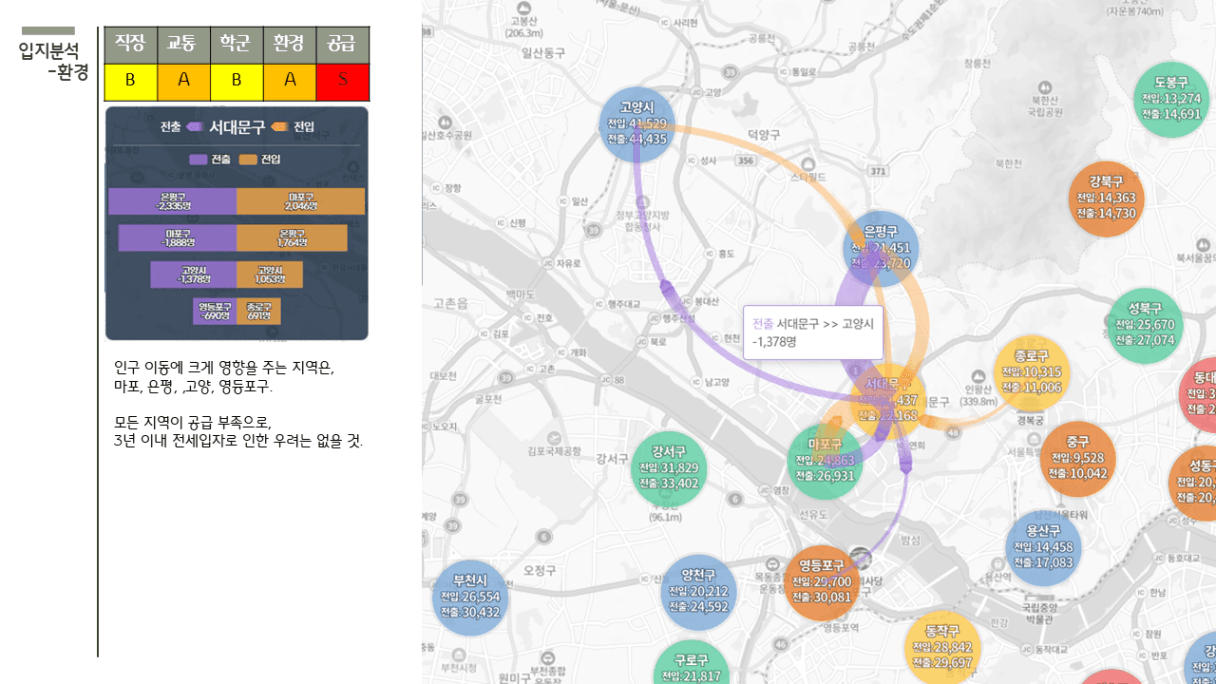Click the 인왕산 mountain marker
Image resolution: width=1216 pixels, height=684 pixels.
(x=979, y=375)
